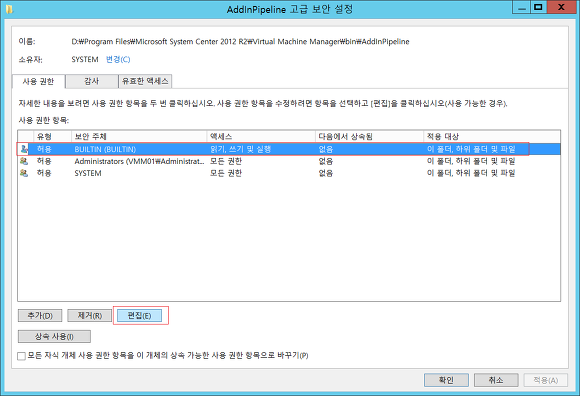Click applies-to cell in the BUILTIN row
580x396 pixels.
(471, 149)
